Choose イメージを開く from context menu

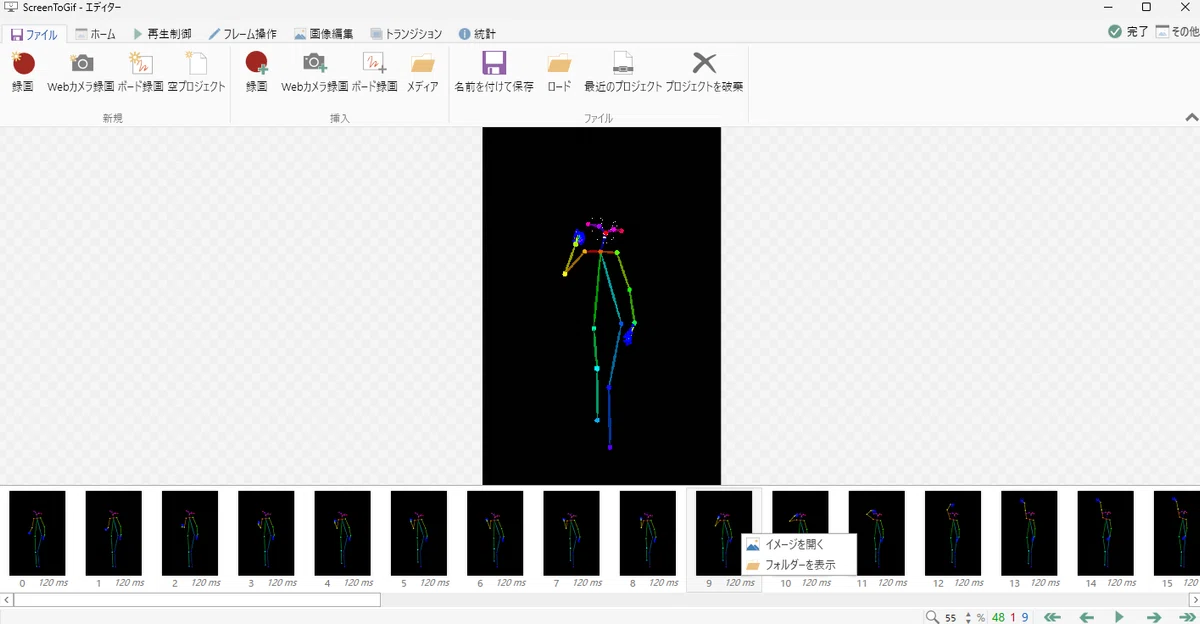tap(799, 545)
